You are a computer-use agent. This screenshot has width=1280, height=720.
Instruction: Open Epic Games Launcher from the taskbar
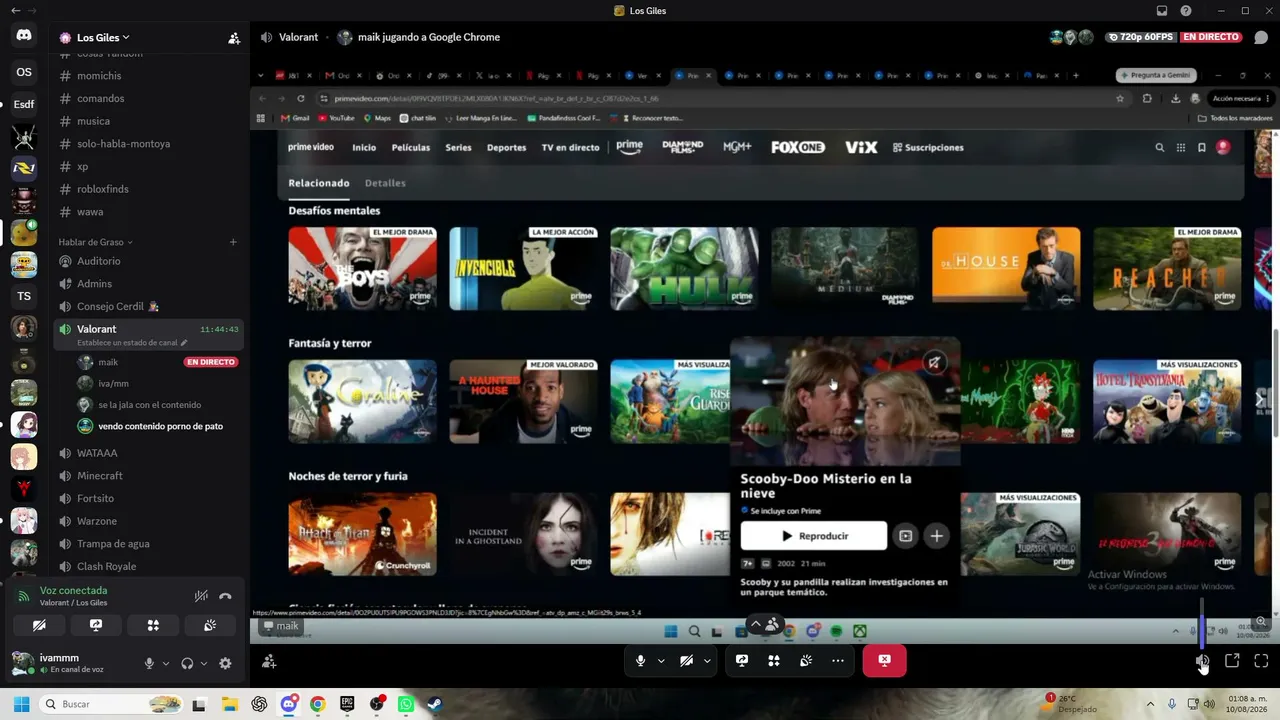[x=347, y=704]
